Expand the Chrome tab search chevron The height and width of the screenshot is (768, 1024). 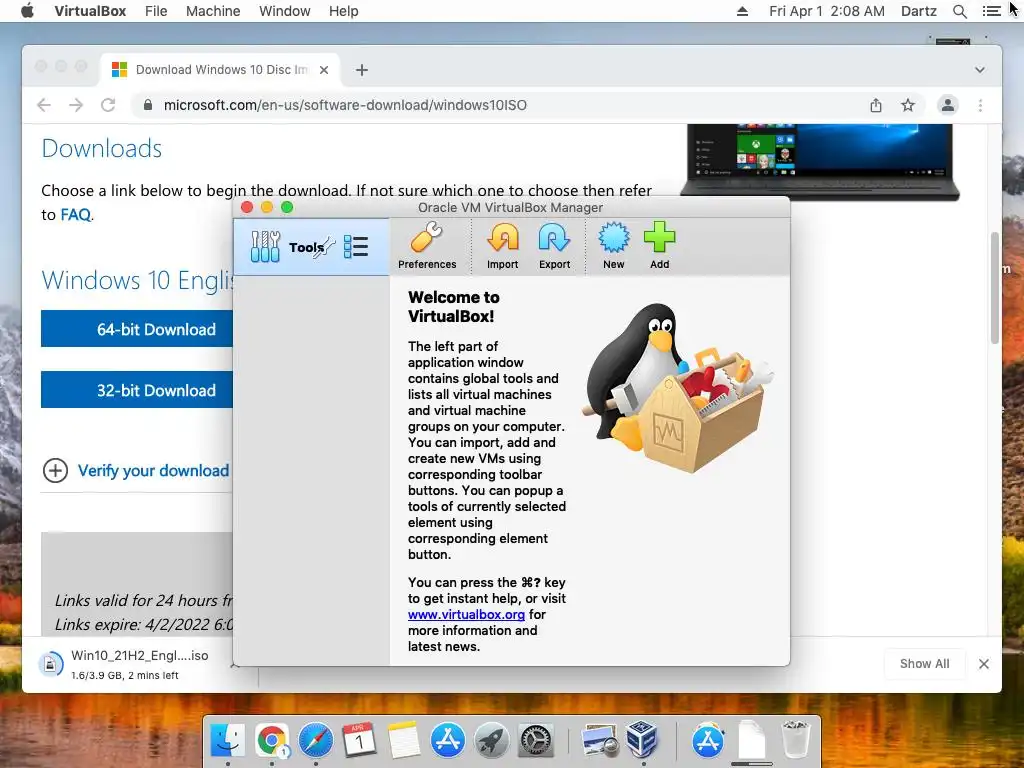(980, 70)
